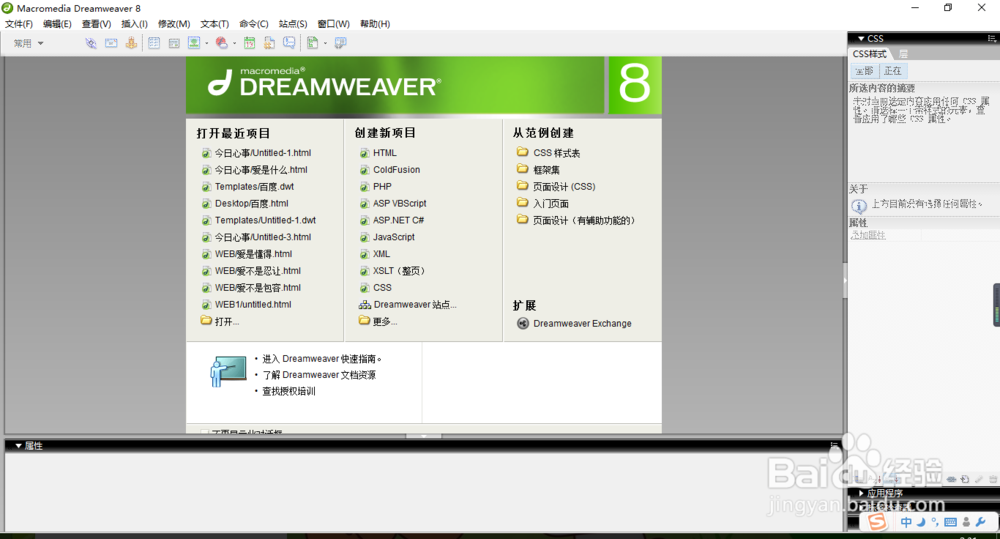Open the 帮助(H) menu

[375, 24]
